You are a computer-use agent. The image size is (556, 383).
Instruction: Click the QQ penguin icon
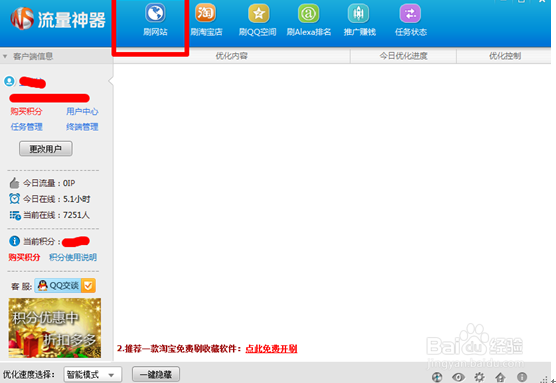43,285
